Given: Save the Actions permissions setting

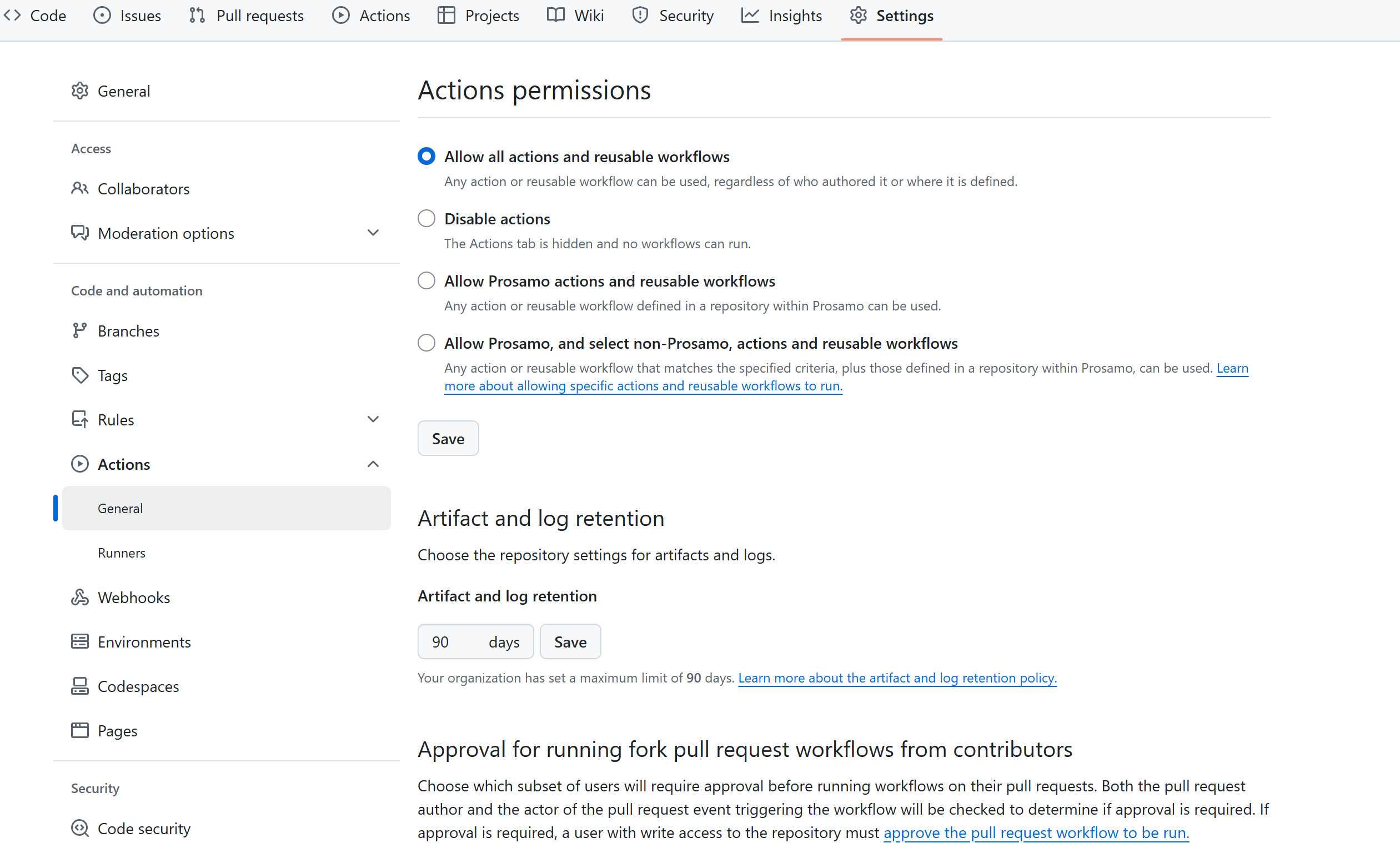Looking at the screenshot, I should tap(448, 438).
